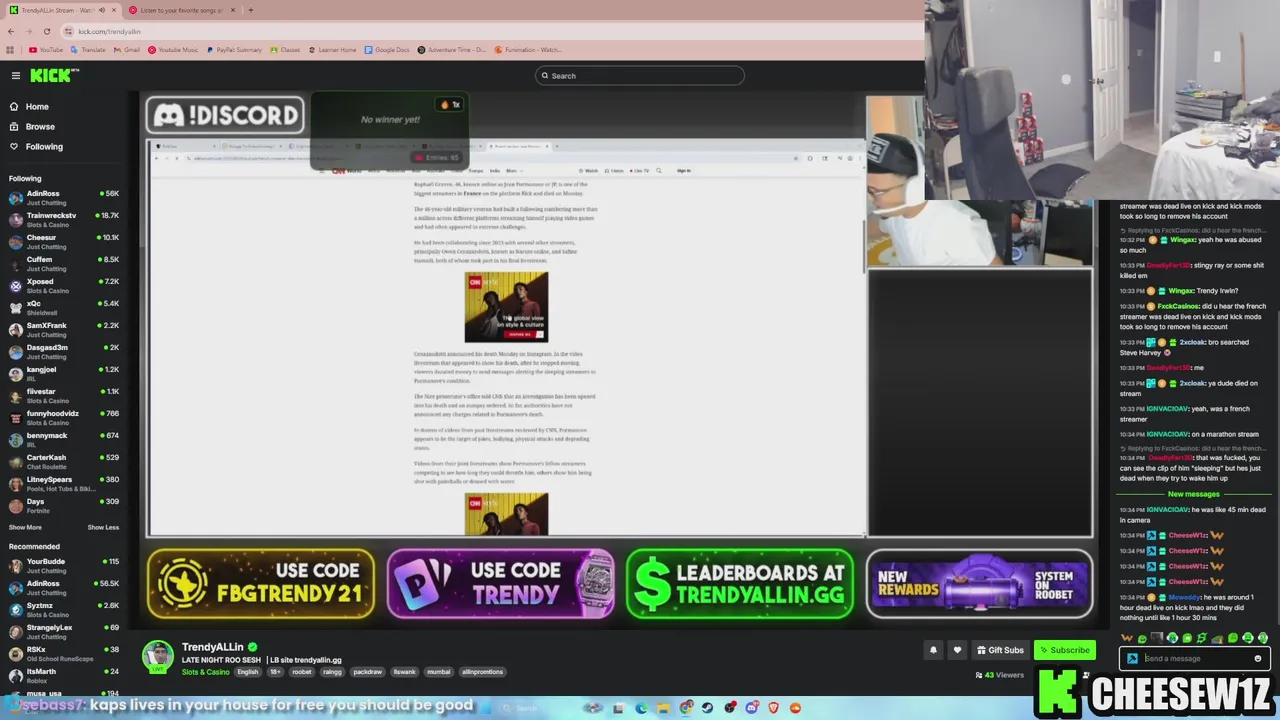Focus the kick.com/trendyallin address bar

tap(480, 31)
